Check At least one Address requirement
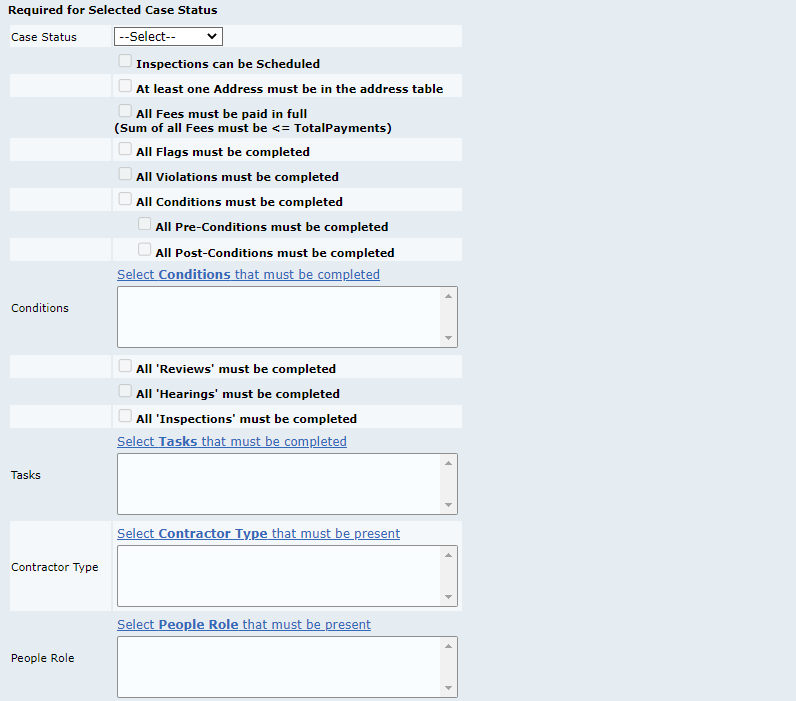The height and width of the screenshot is (701, 796). point(125,86)
